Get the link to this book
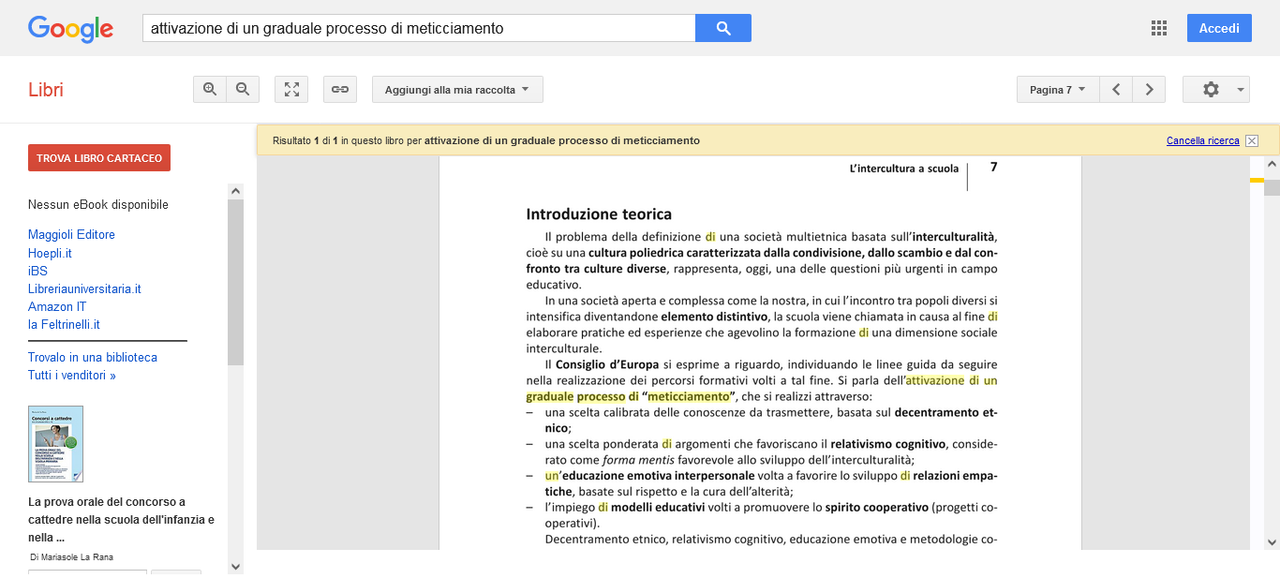Screen dimensions: 1280x576 [340, 89]
